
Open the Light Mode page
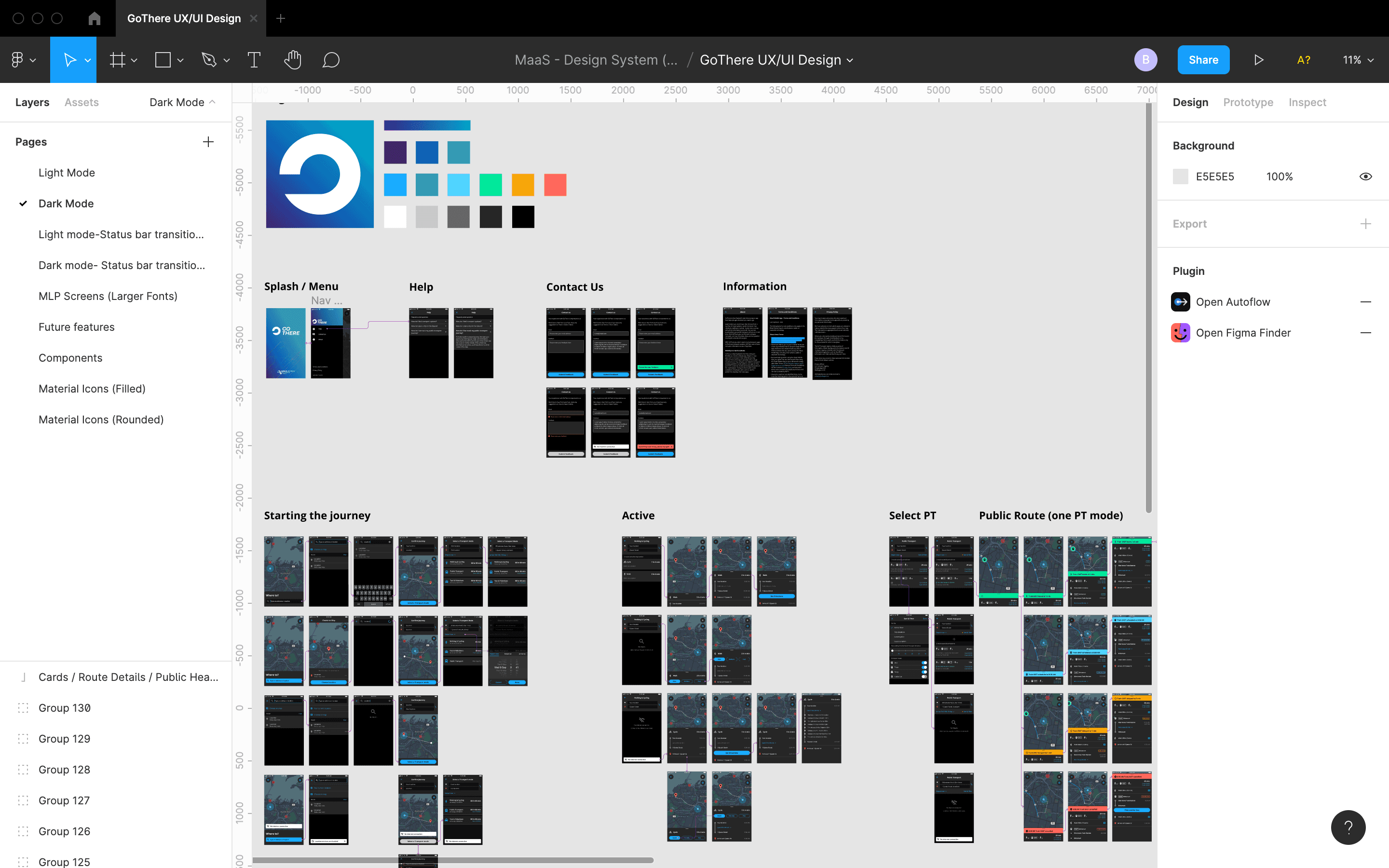(x=67, y=173)
